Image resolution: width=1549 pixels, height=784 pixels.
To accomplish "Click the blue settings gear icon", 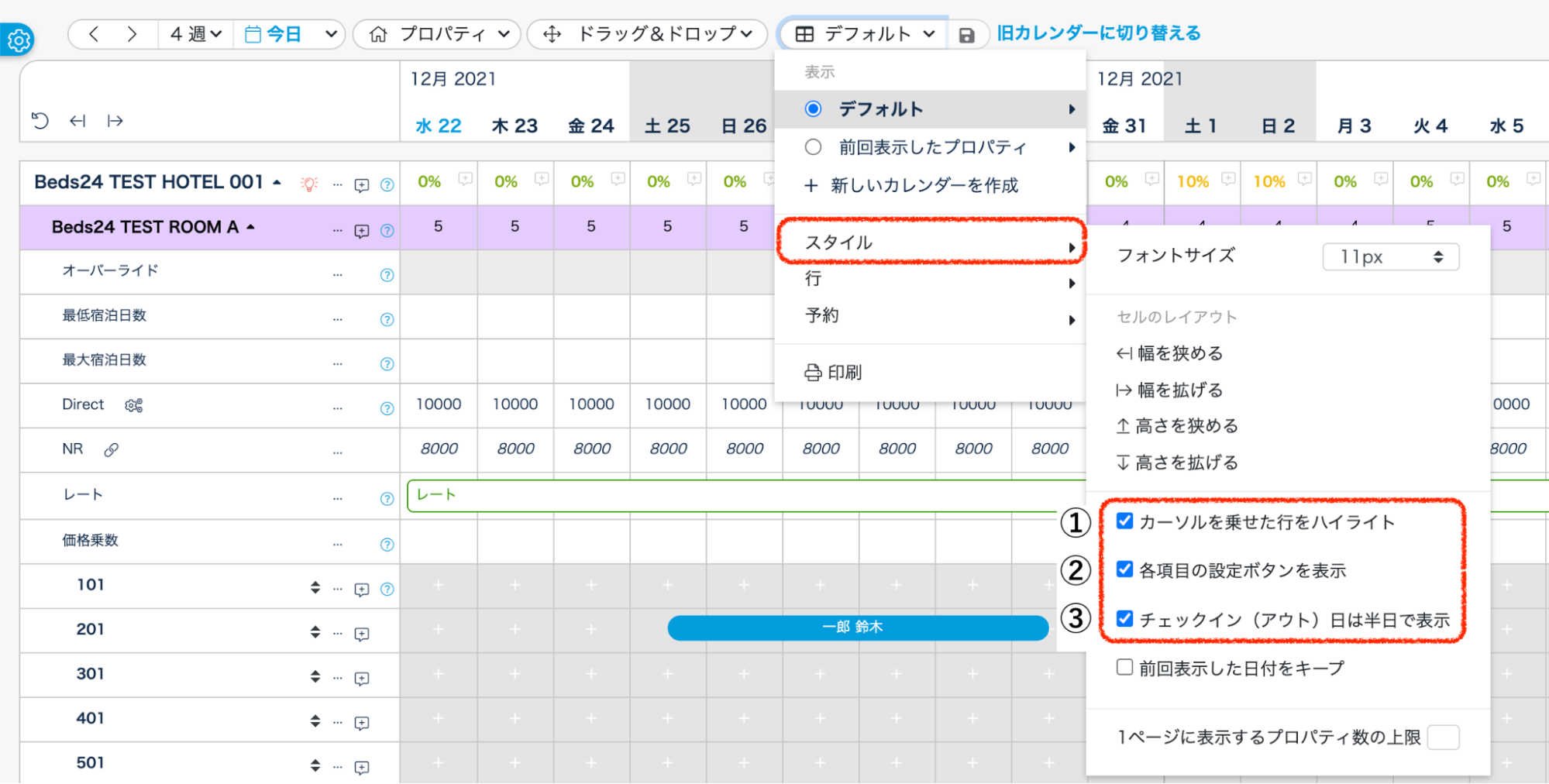I will pyautogui.click(x=18, y=39).
